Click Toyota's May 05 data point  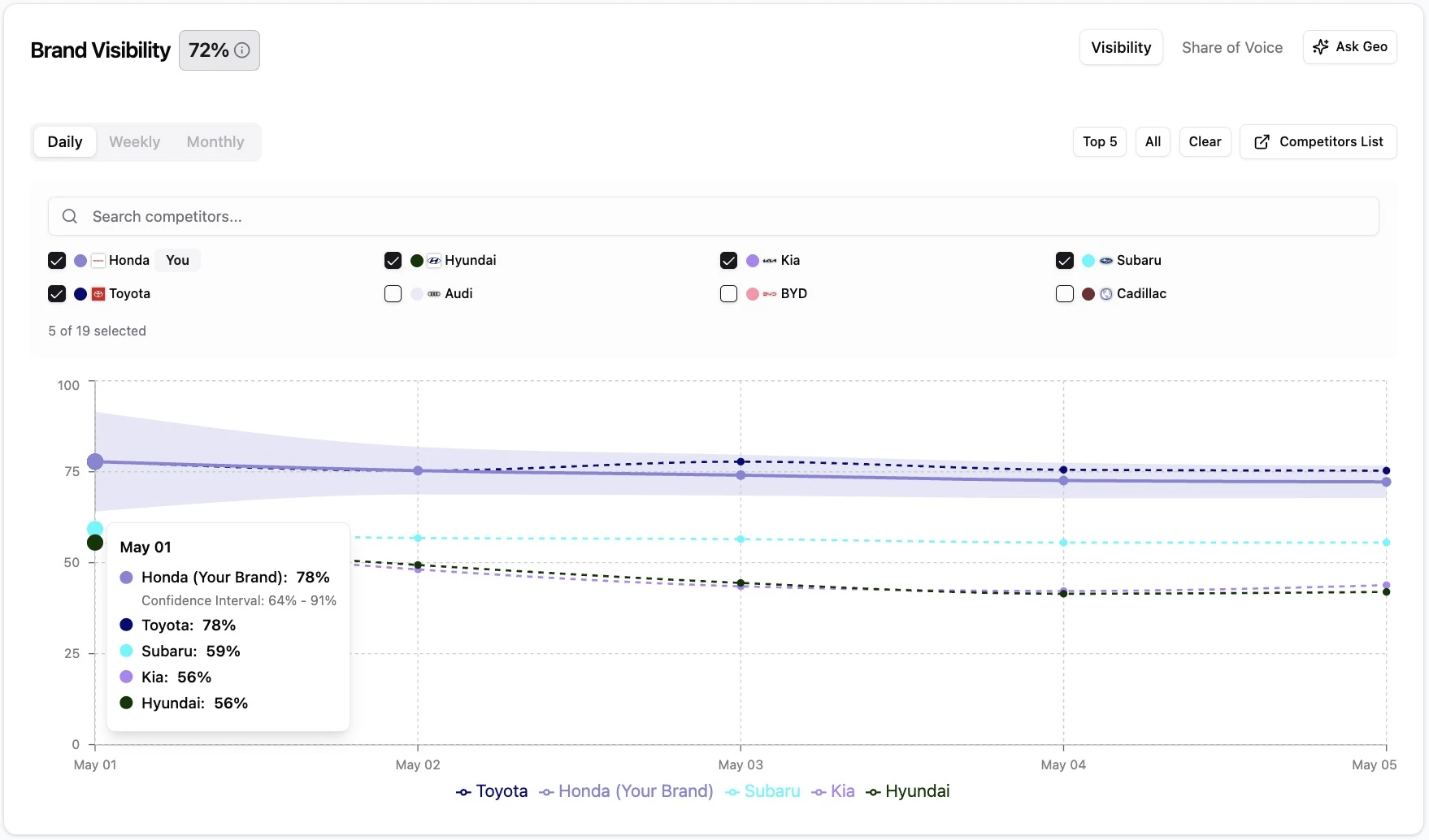(1387, 470)
